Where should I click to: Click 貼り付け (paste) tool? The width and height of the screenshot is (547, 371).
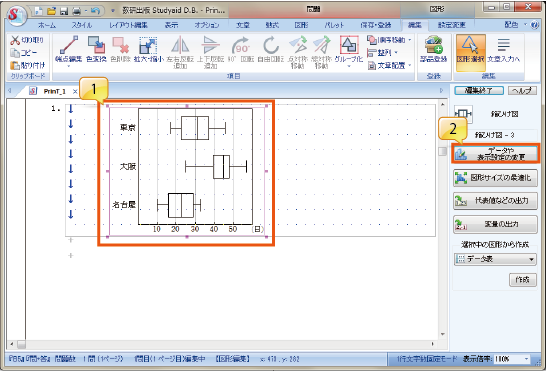tap(28, 65)
